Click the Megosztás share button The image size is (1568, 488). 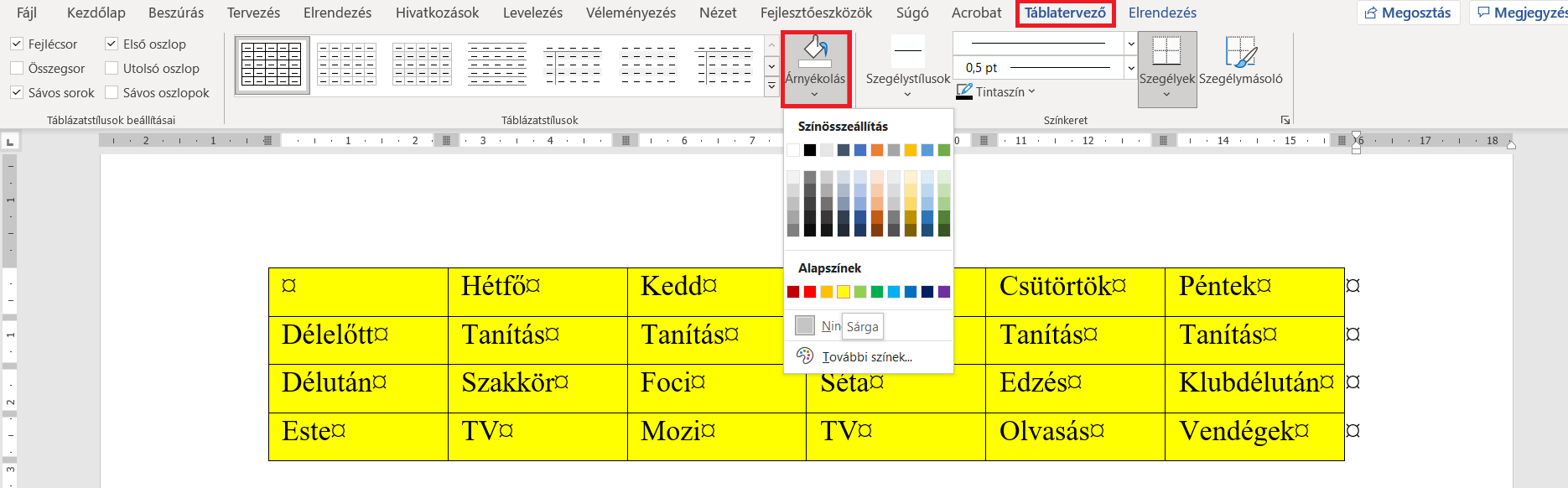point(1408,13)
